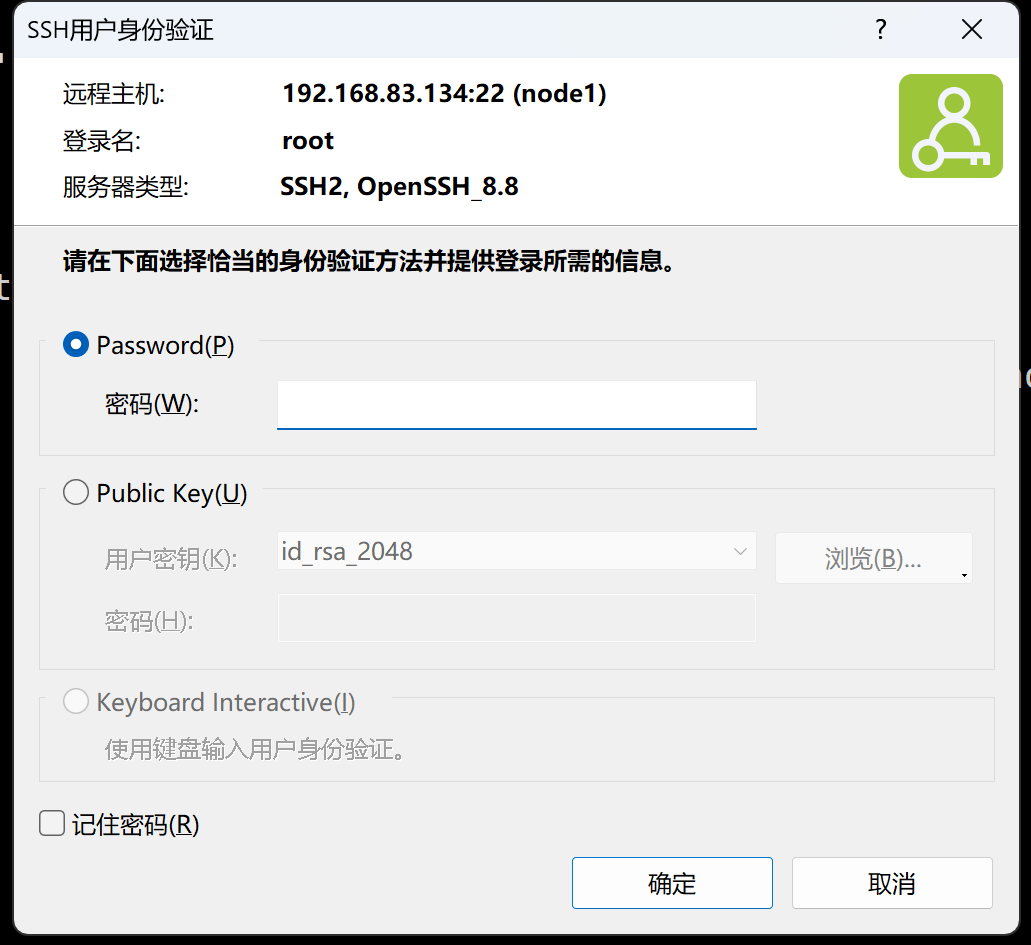Click the 登录名 label
Screen dimensions: 1031x945
(x=101, y=141)
